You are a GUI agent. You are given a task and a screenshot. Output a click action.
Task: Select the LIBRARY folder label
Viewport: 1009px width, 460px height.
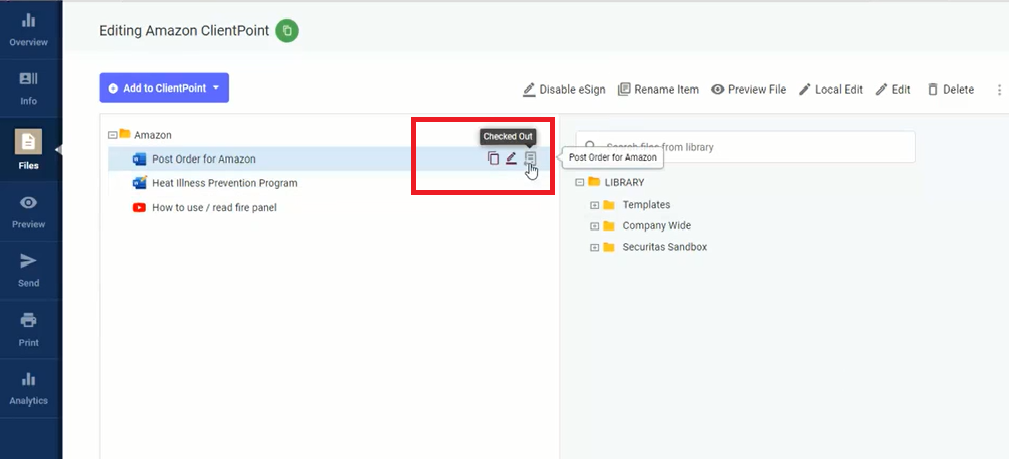pos(624,182)
